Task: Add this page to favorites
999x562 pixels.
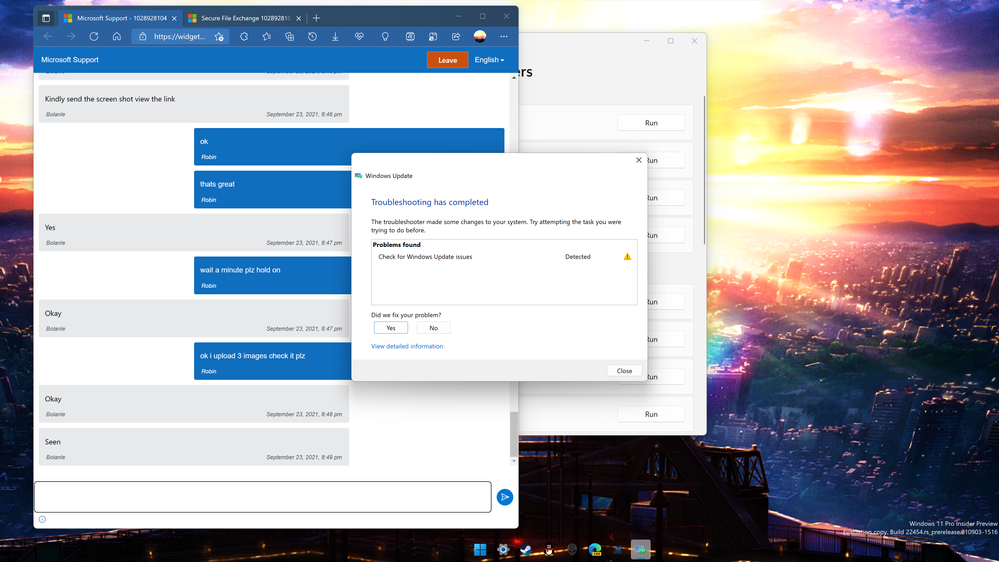Action: (219, 37)
